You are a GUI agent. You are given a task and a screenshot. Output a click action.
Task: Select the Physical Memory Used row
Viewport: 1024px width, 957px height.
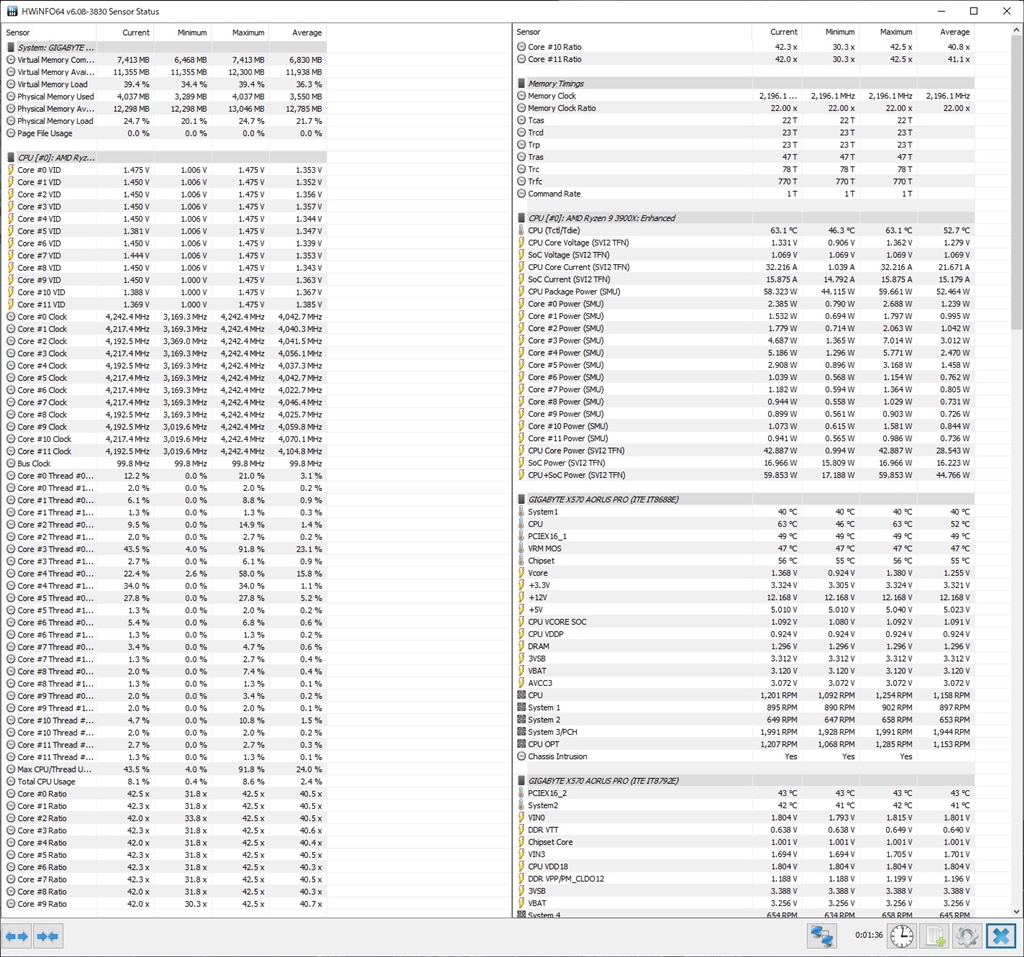click(x=165, y=96)
